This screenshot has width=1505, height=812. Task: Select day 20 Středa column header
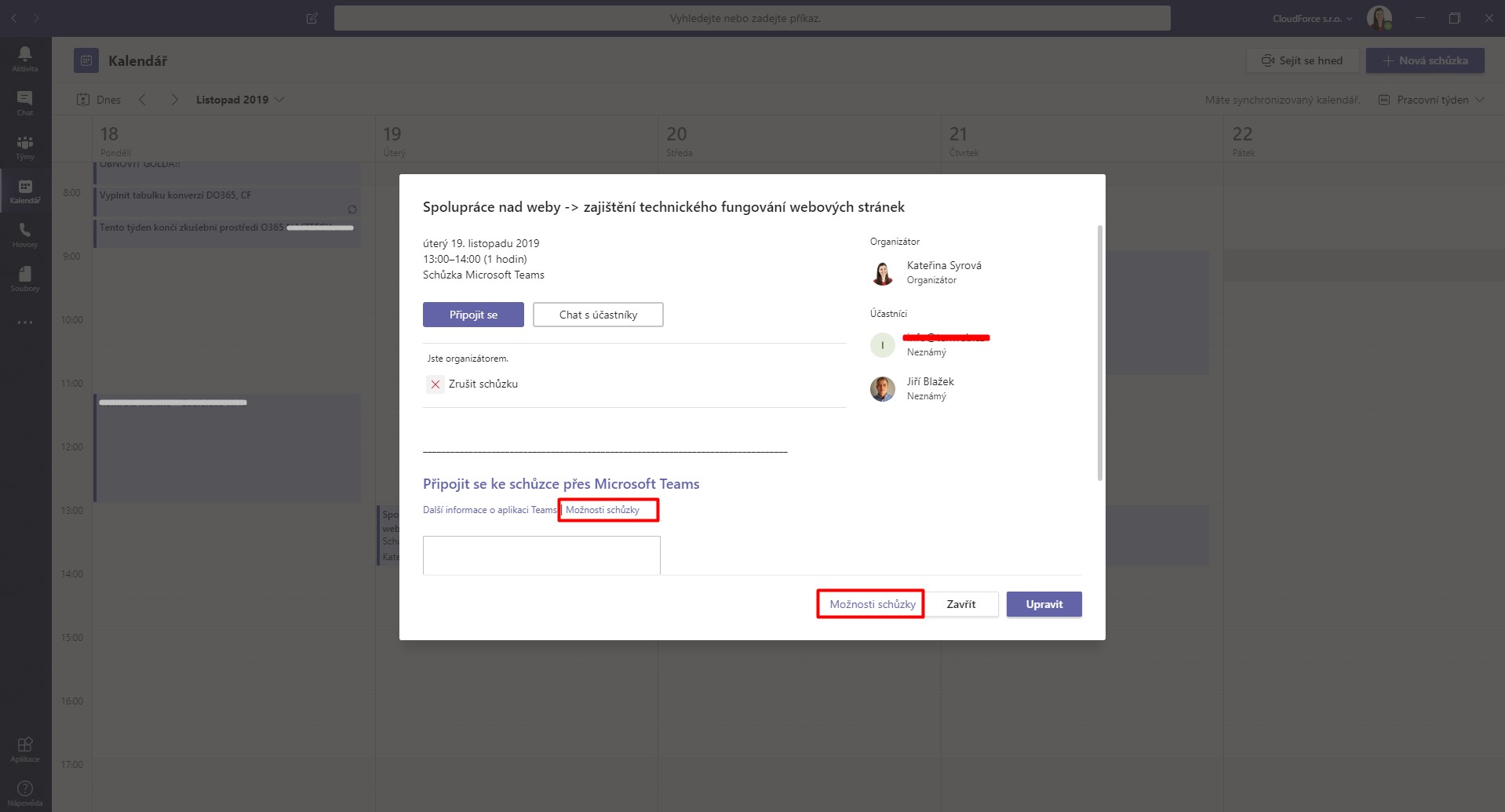coord(799,140)
